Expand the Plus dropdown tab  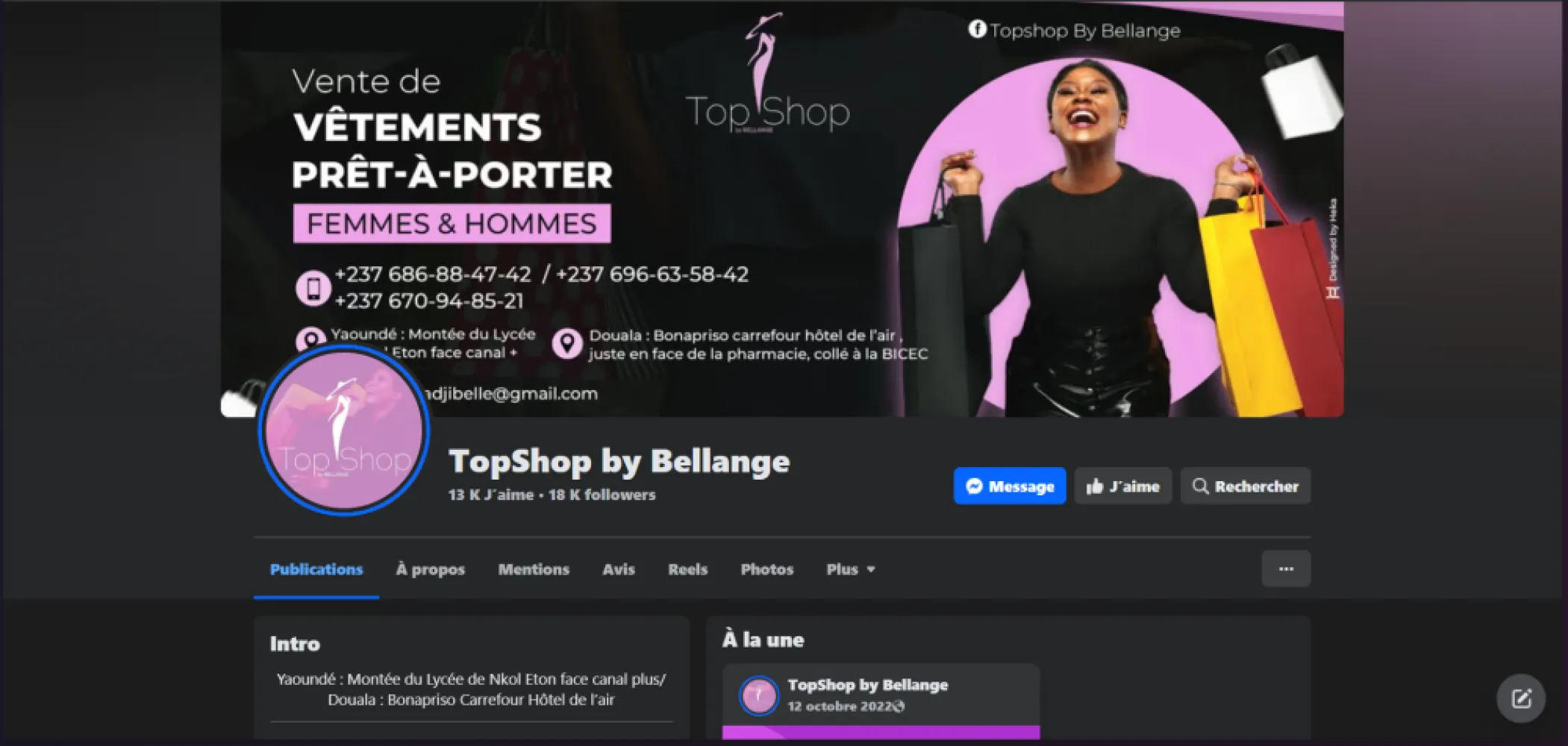click(850, 569)
